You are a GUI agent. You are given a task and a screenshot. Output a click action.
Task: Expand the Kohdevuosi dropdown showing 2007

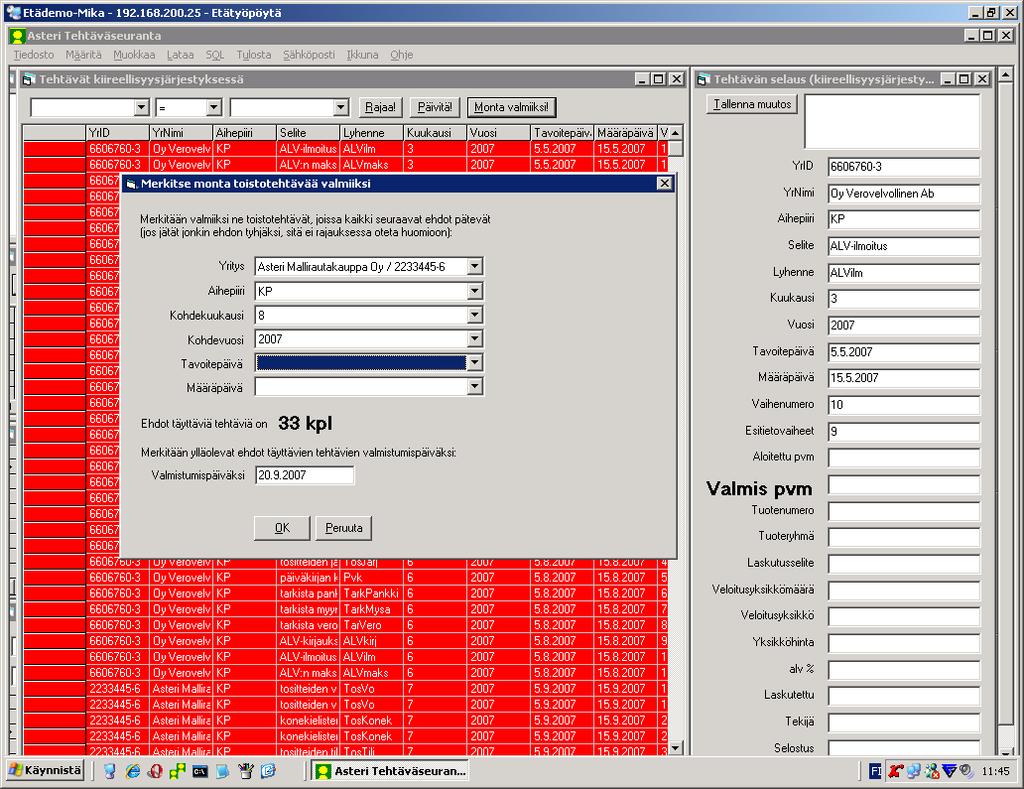point(475,339)
